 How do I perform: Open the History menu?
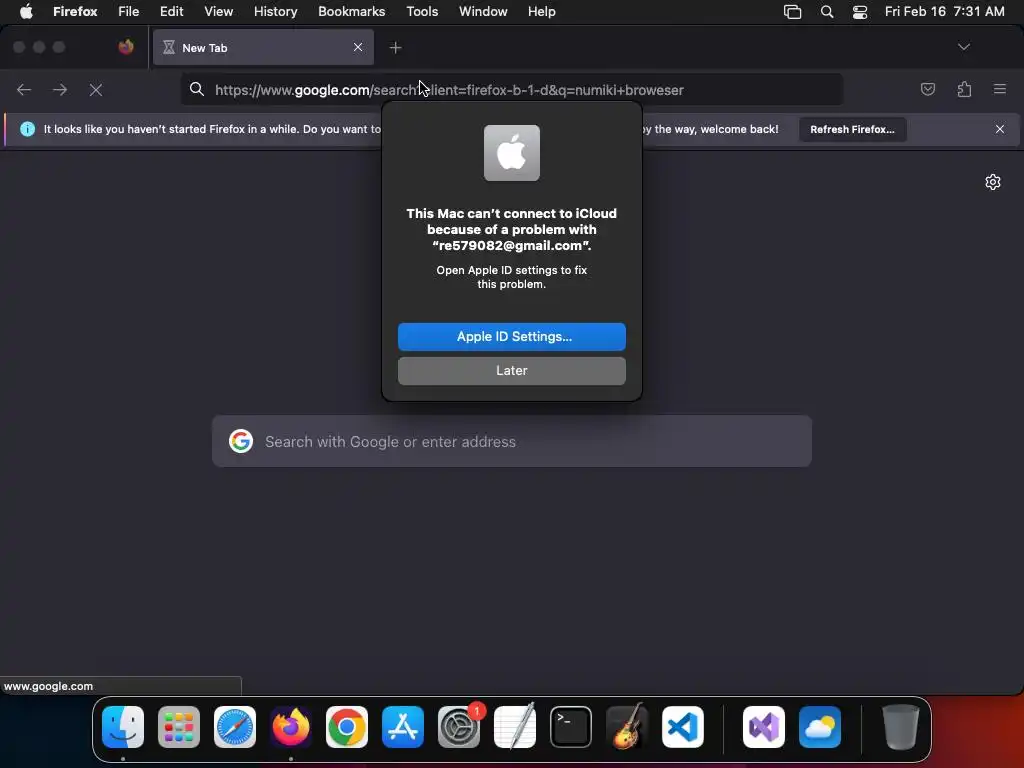276,11
